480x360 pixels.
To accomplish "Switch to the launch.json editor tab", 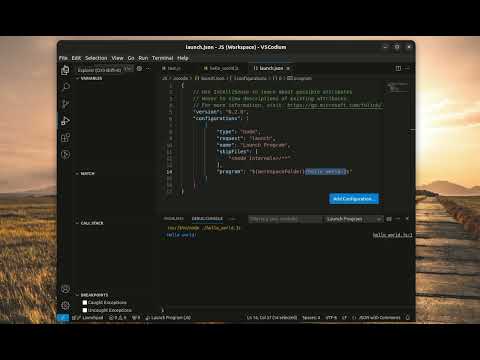I will (x=271, y=68).
